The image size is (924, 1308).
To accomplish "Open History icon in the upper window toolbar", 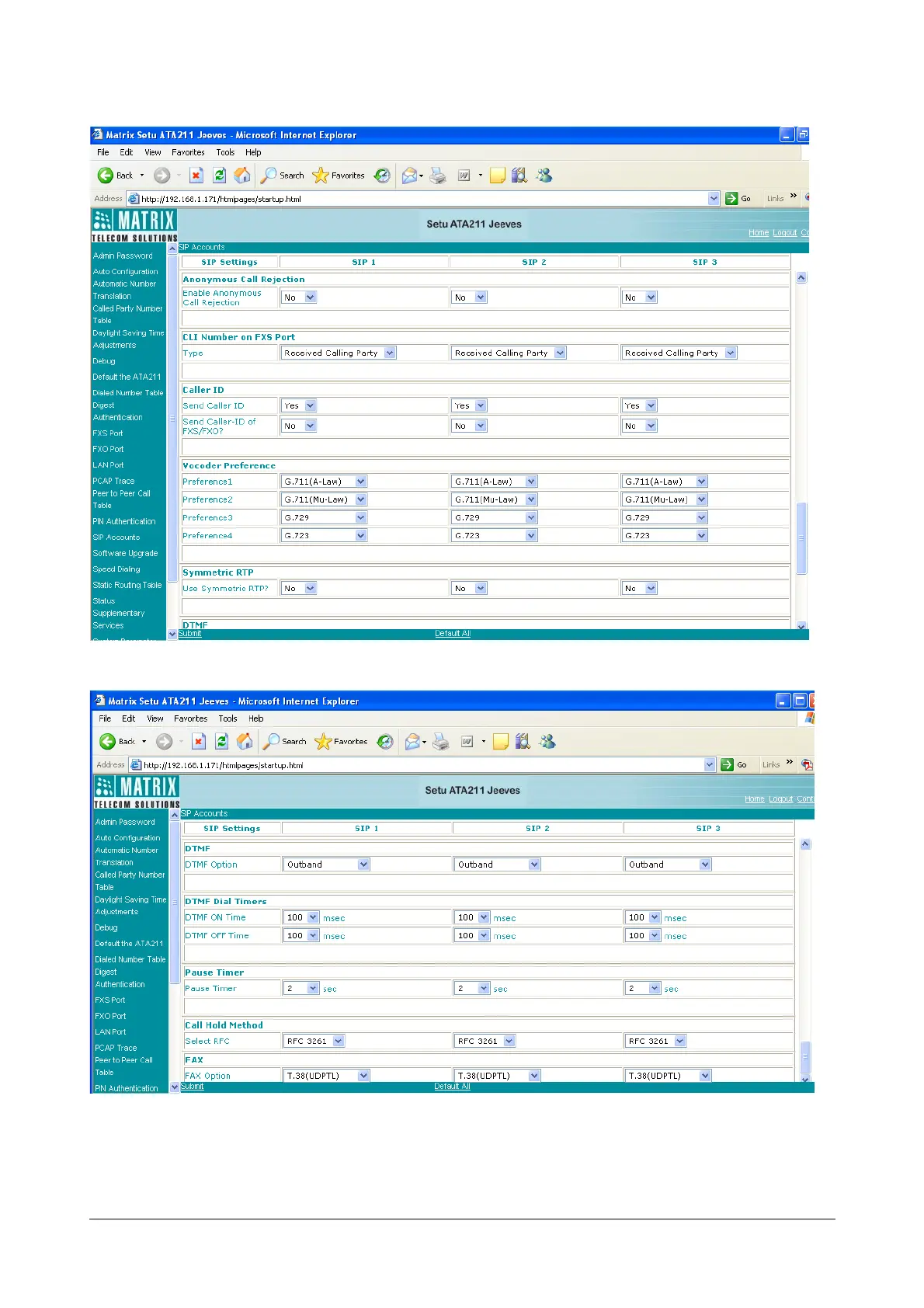I will click(382, 176).
